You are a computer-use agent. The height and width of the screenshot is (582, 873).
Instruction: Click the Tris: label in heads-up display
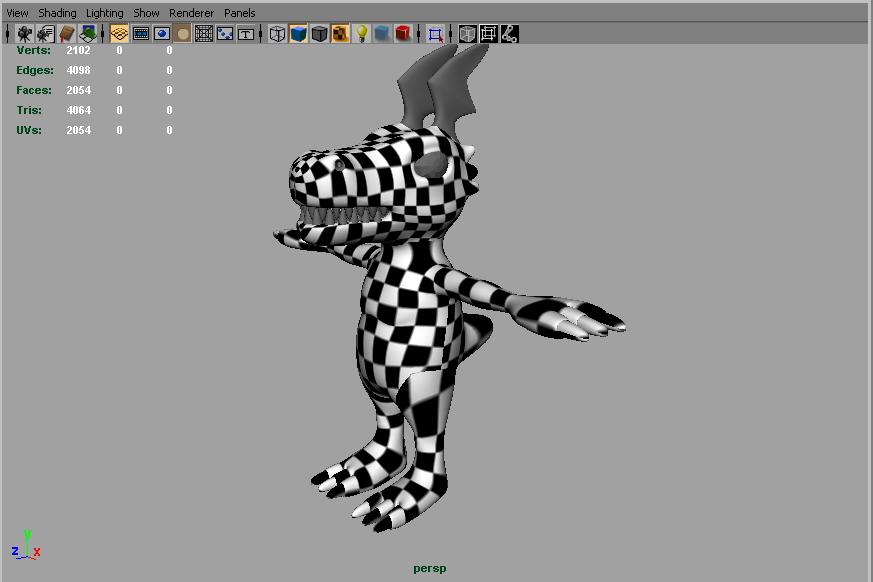29,110
